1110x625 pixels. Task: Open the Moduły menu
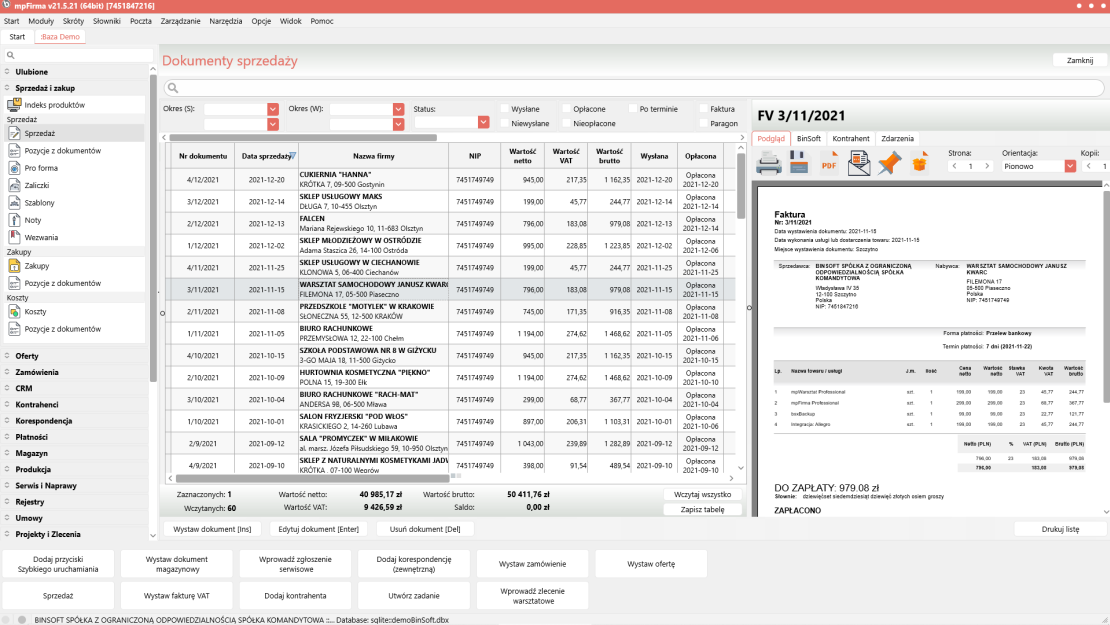pyautogui.click(x=41, y=21)
